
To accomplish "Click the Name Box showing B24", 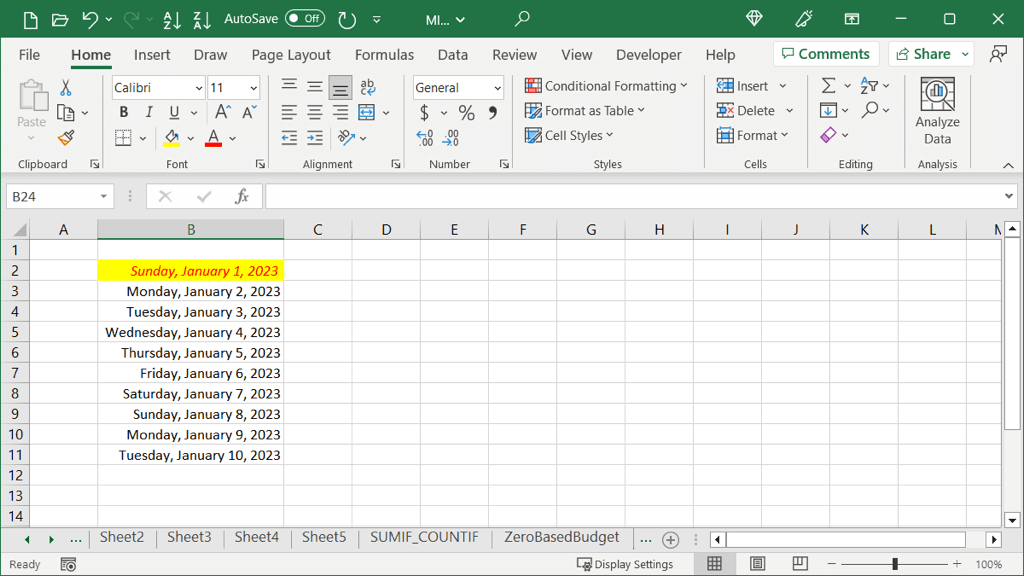I will (52, 197).
